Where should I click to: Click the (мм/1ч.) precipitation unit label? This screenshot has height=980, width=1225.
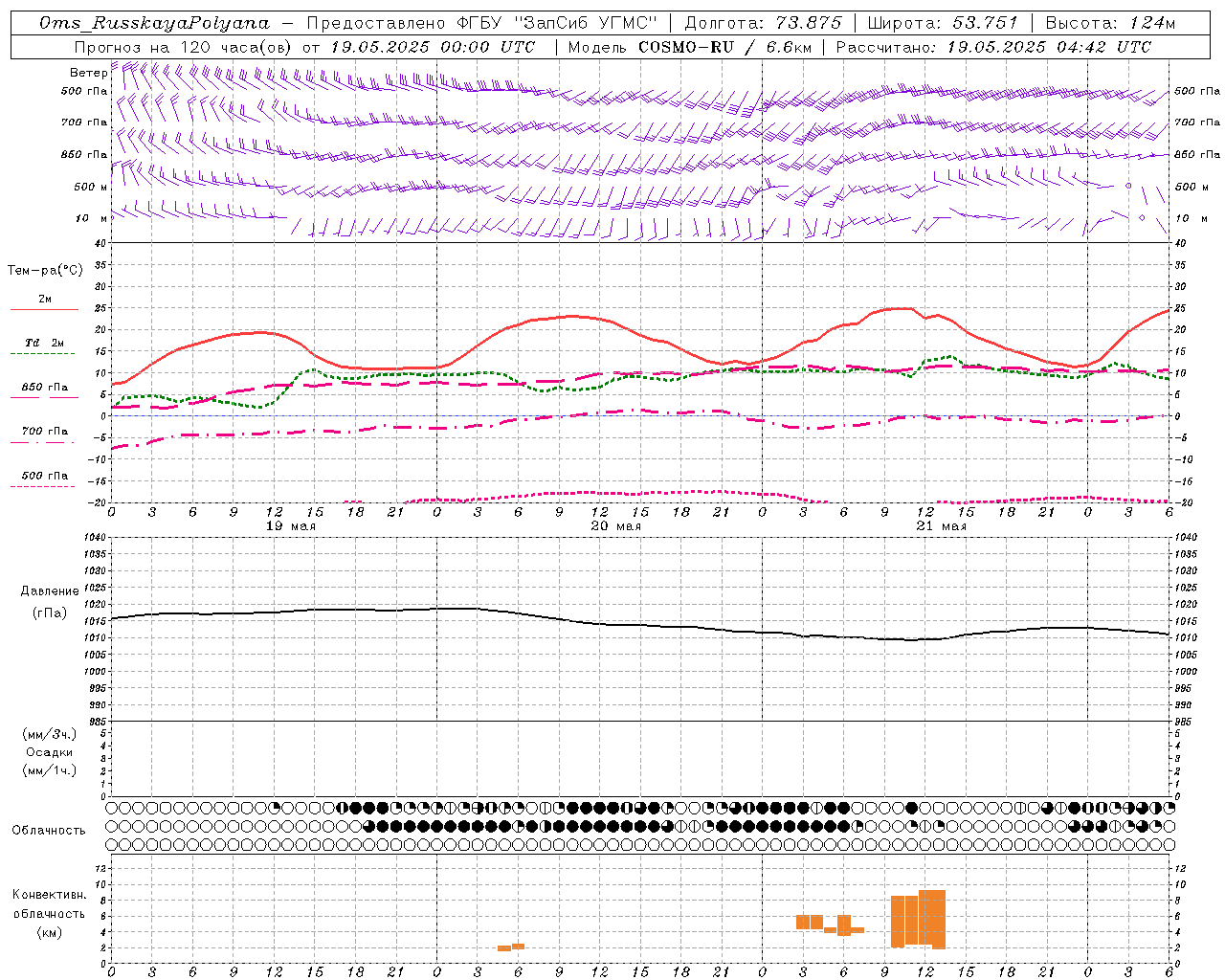pyautogui.click(x=50, y=770)
